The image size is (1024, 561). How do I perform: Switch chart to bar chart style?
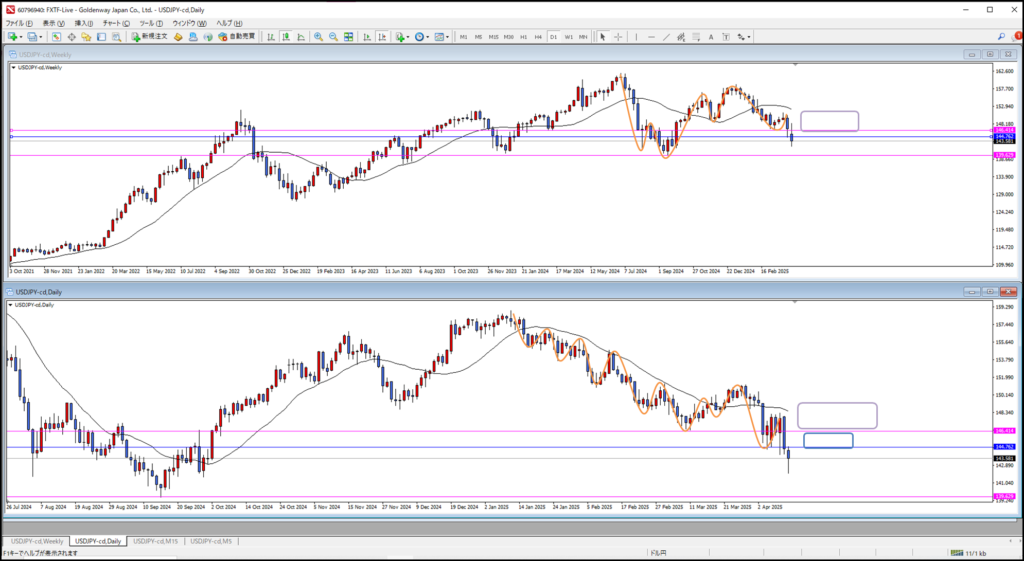[271, 37]
